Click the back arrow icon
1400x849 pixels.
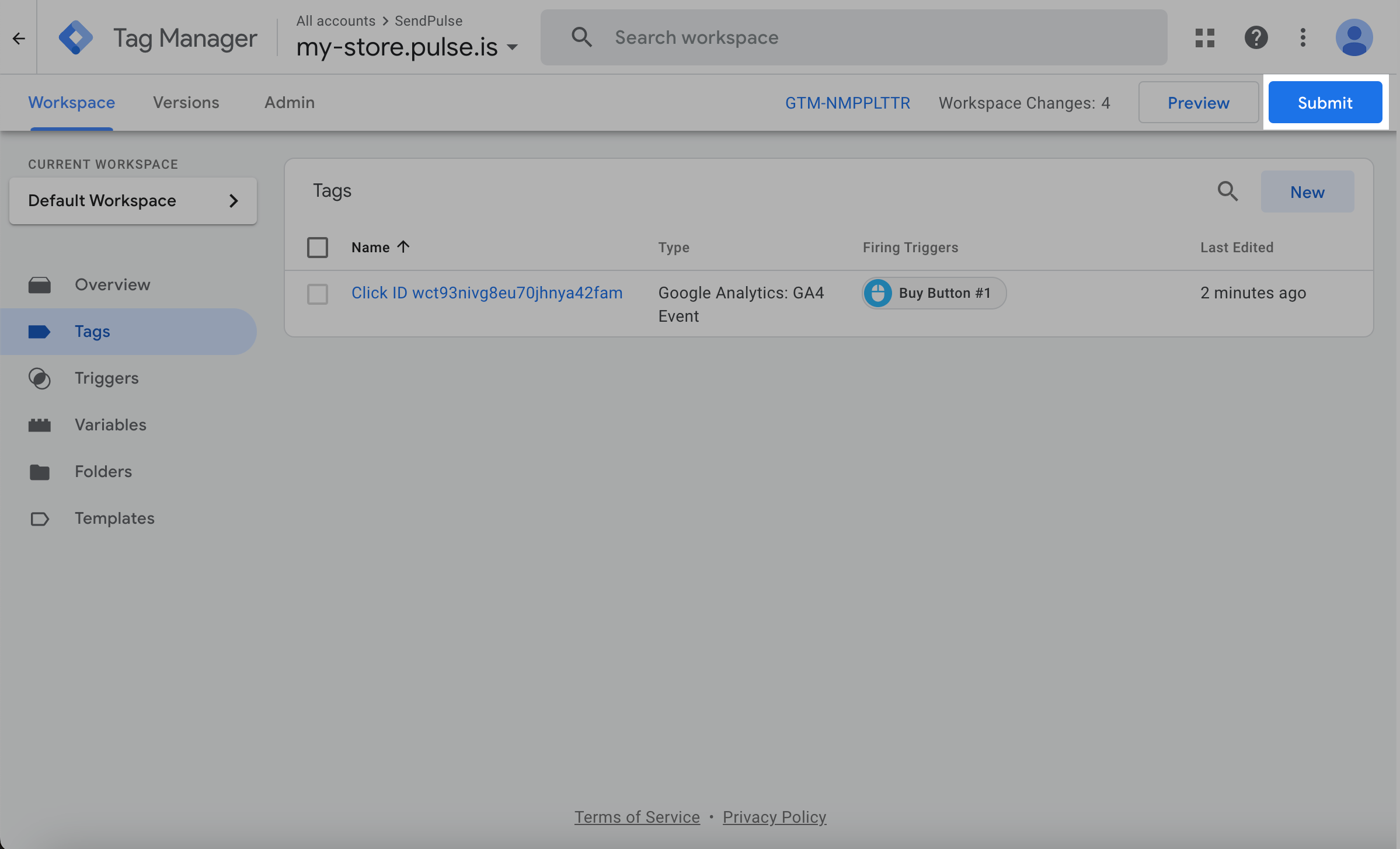pyautogui.click(x=19, y=39)
